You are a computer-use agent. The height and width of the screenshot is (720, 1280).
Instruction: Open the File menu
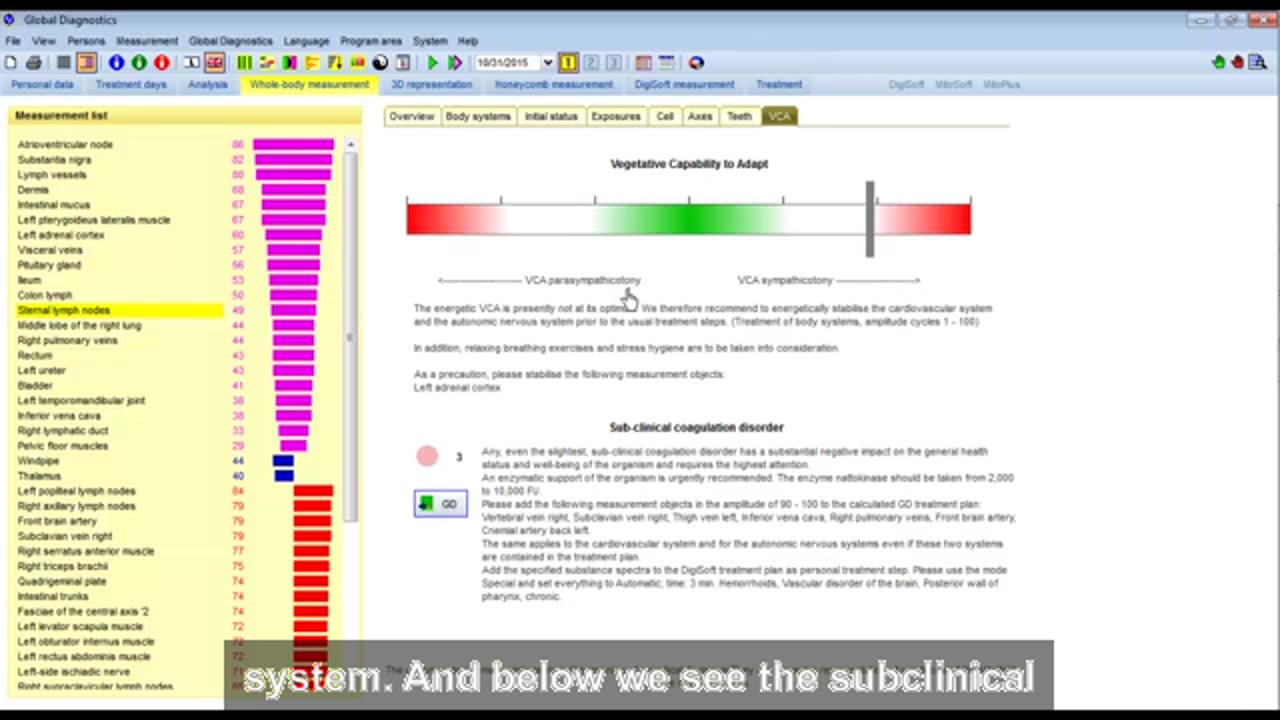[12, 41]
